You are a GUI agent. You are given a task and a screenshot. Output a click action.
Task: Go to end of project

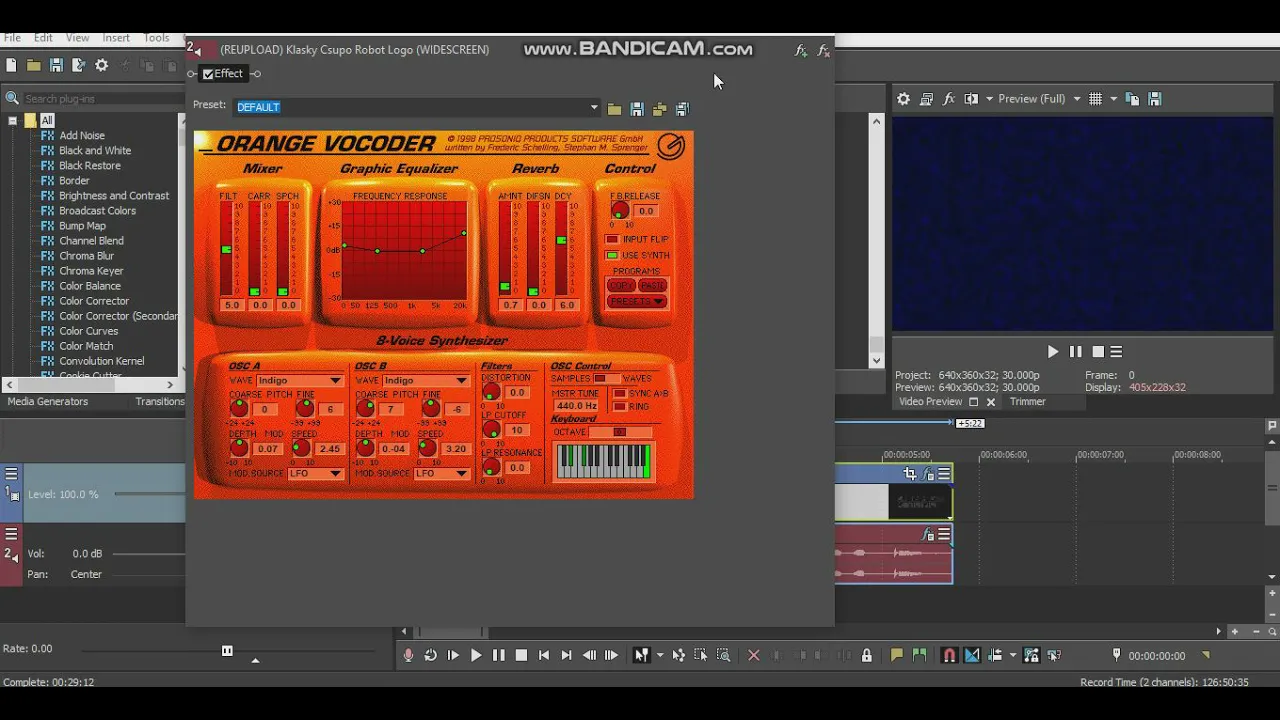tap(566, 655)
